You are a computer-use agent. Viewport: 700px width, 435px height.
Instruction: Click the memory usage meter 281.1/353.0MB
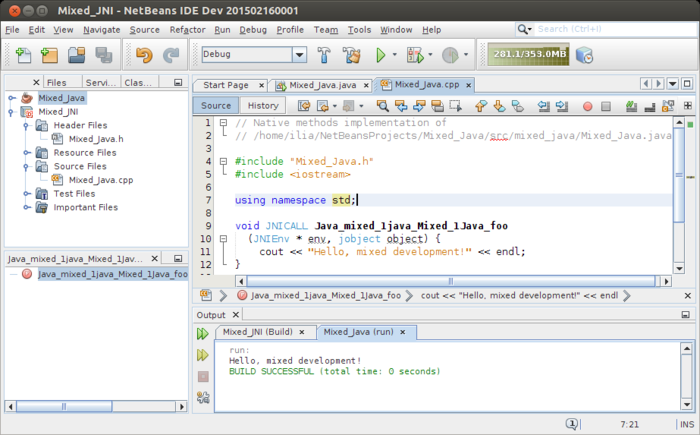(x=527, y=55)
